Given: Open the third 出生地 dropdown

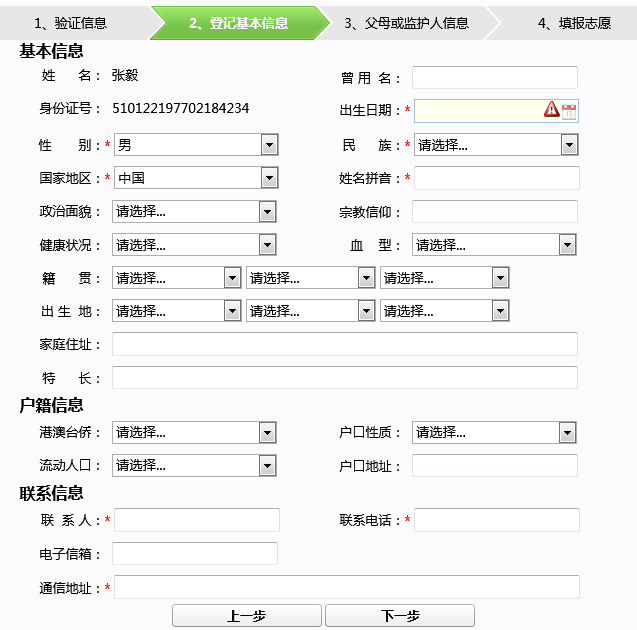Looking at the screenshot, I should tap(445, 311).
